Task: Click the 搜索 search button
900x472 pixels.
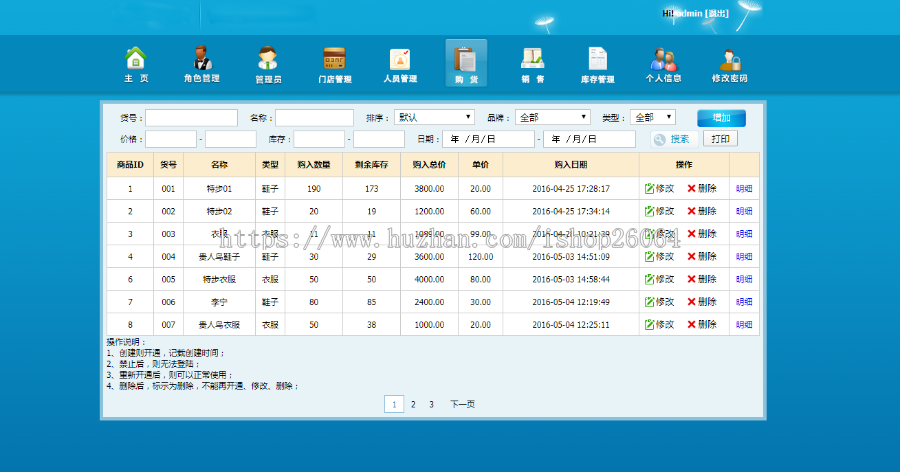Action: pos(674,139)
